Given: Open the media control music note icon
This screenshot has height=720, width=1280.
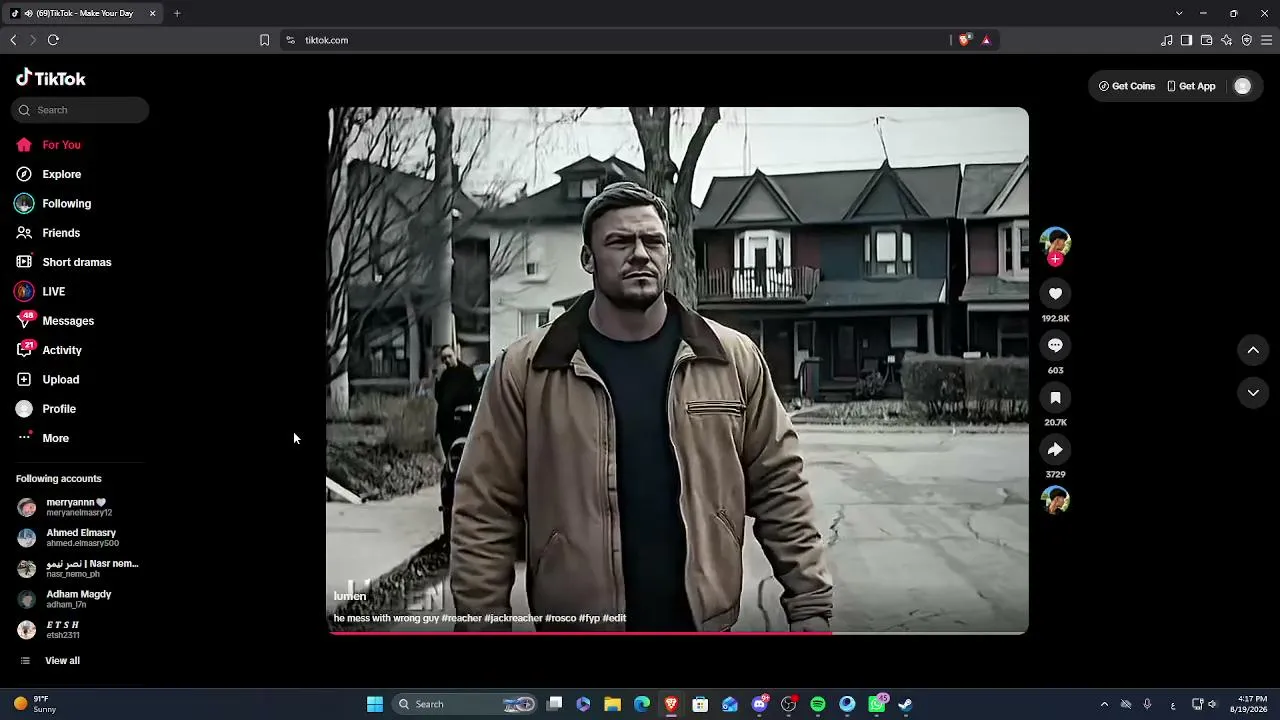Looking at the screenshot, I should [x=1166, y=40].
